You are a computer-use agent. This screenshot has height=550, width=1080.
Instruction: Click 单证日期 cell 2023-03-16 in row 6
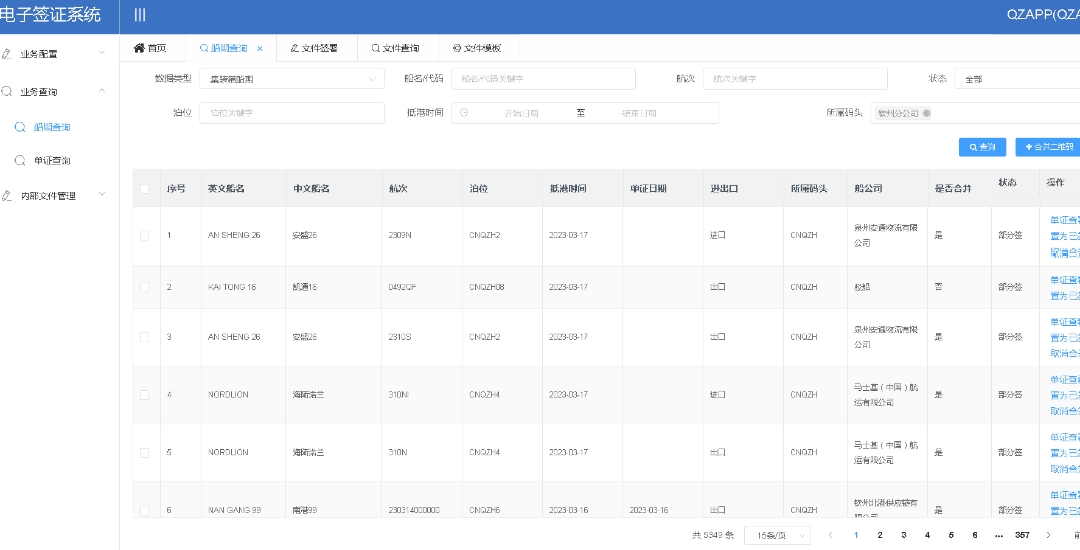(x=649, y=511)
